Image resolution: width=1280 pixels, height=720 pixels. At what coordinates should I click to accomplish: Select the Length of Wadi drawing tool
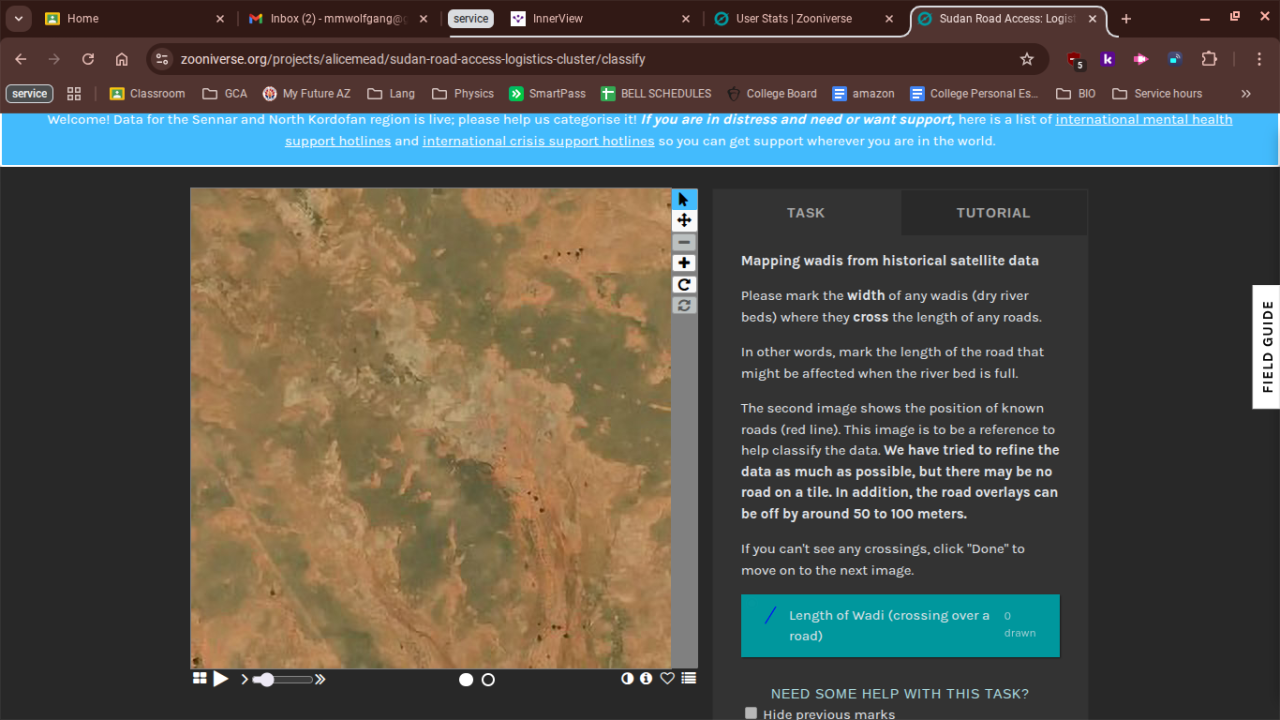tap(900, 626)
